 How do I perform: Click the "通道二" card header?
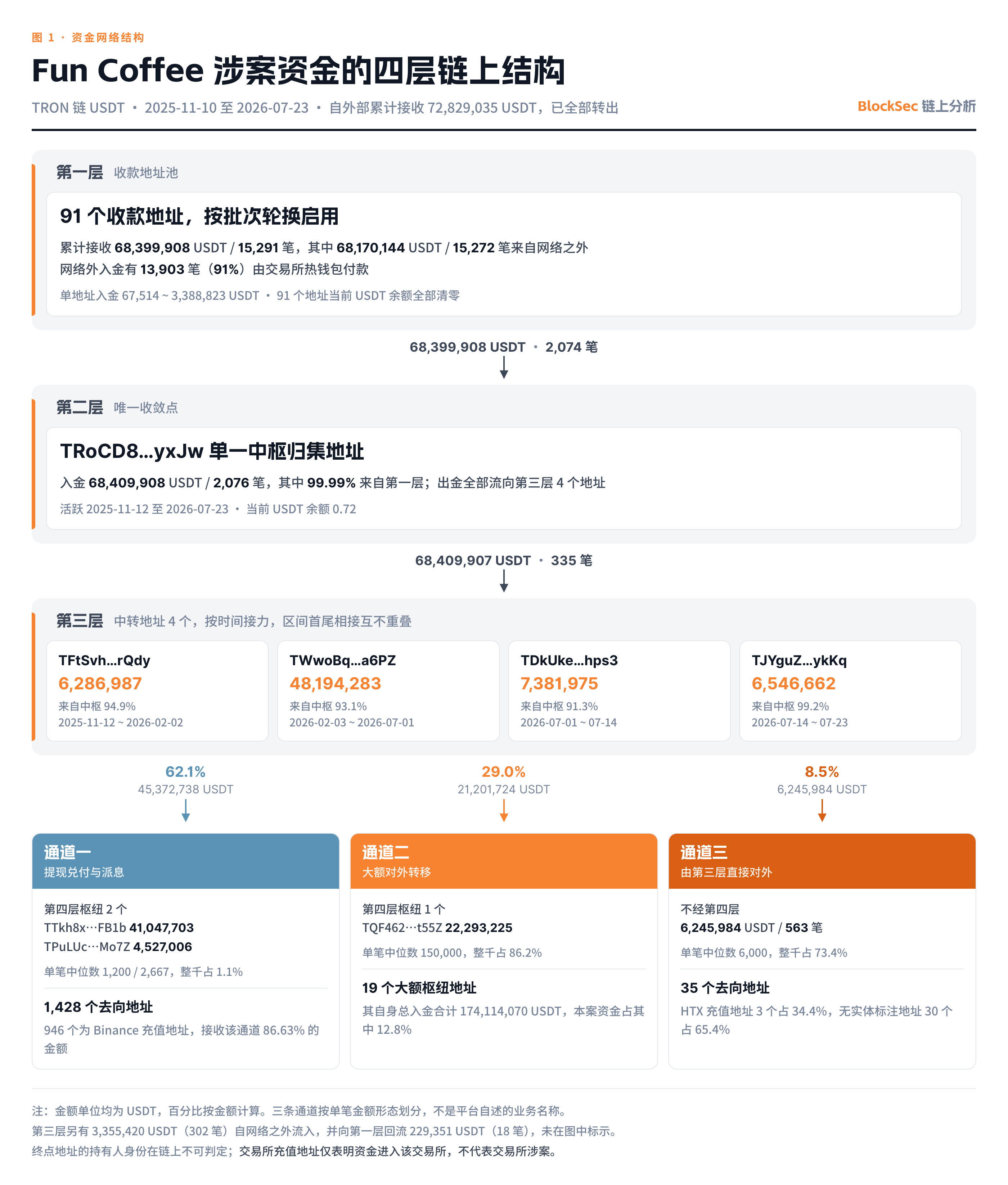coord(504,860)
